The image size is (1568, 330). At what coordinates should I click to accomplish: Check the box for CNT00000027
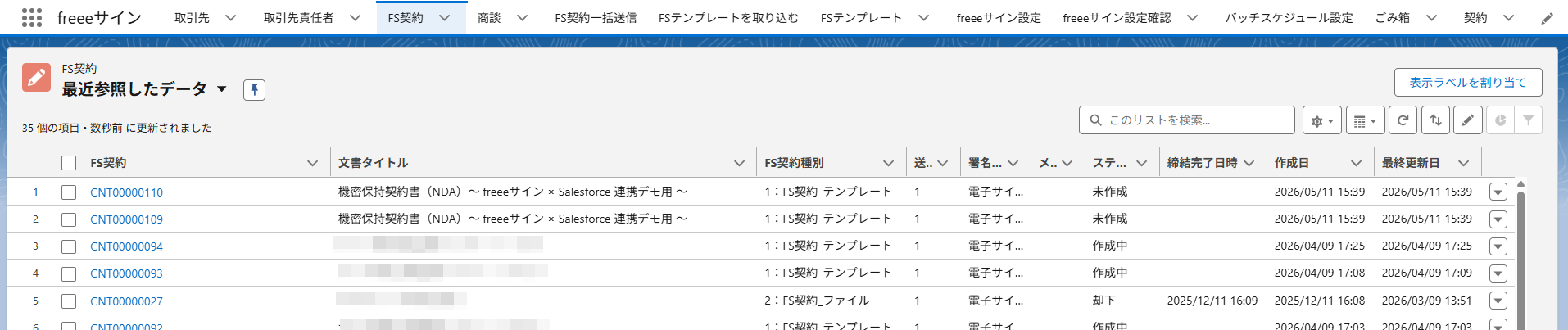point(69,301)
